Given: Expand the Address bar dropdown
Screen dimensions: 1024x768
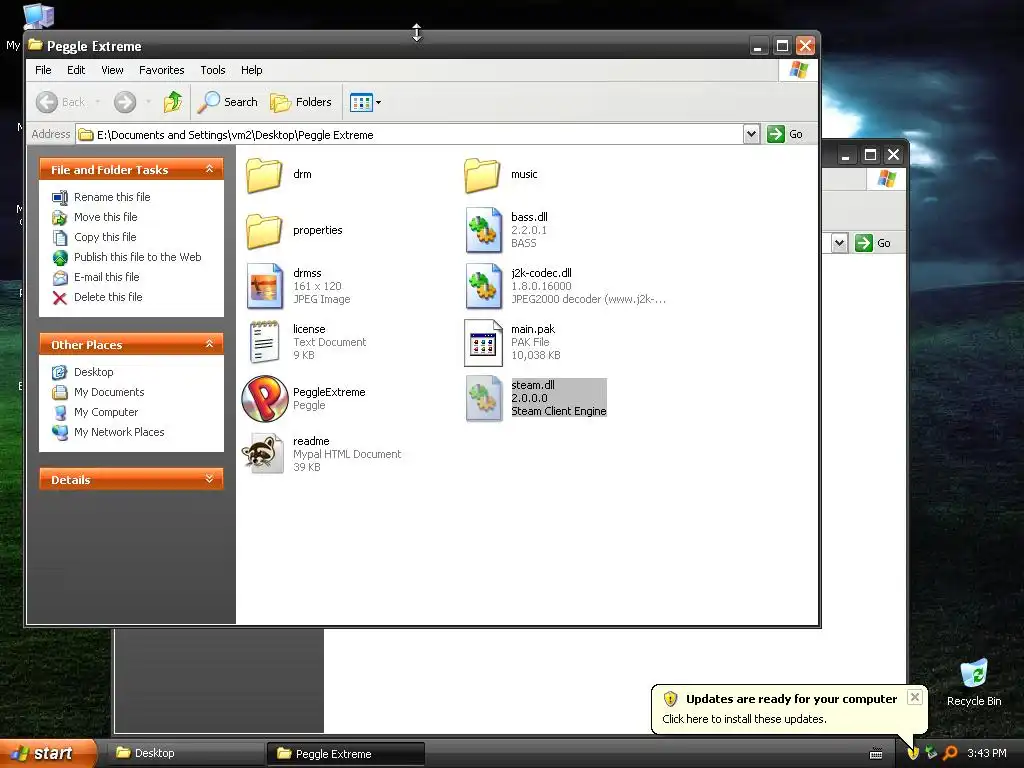Looking at the screenshot, I should (x=751, y=134).
